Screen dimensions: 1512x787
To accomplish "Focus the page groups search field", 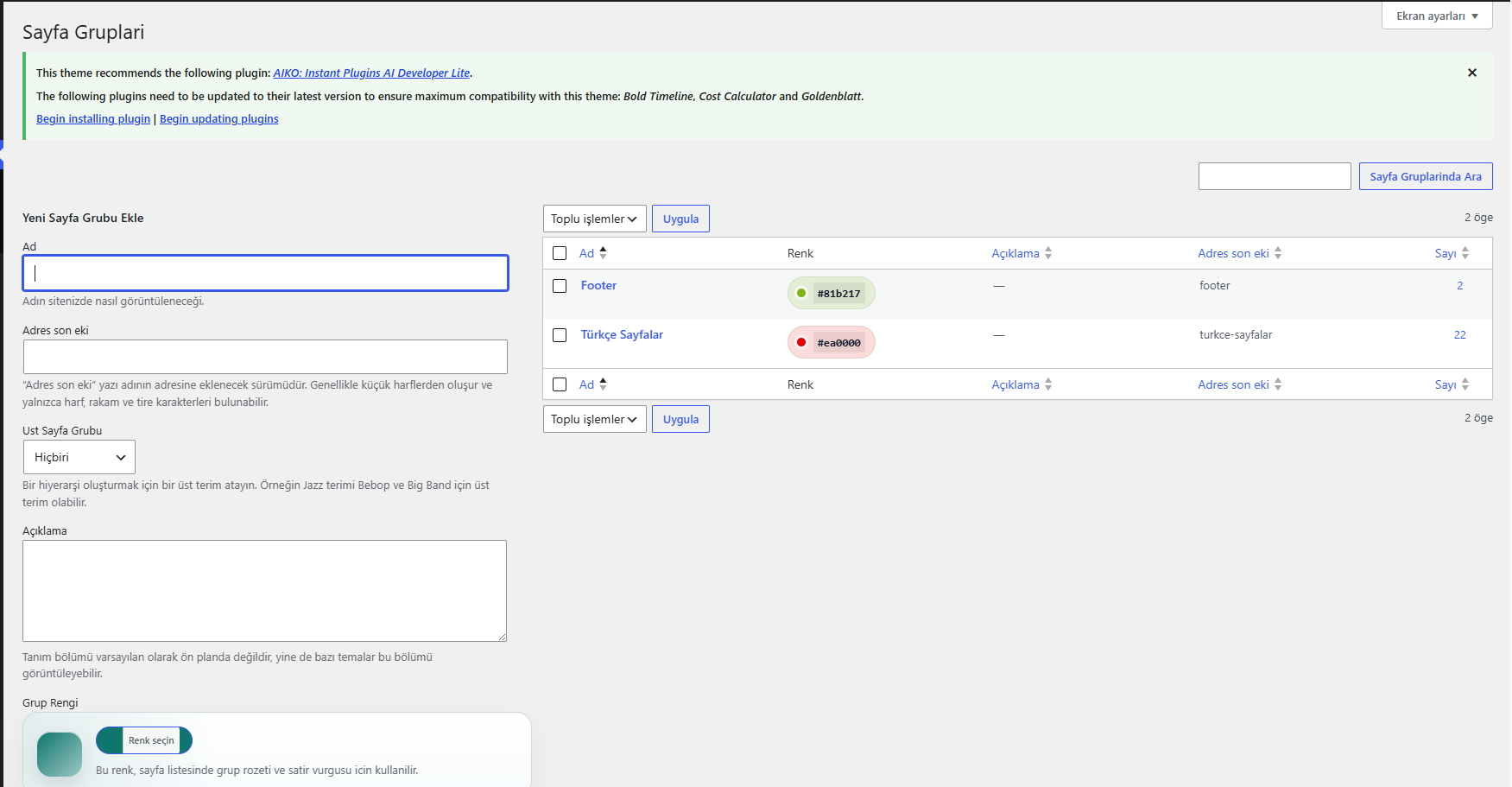I will pyautogui.click(x=1275, y=176).
